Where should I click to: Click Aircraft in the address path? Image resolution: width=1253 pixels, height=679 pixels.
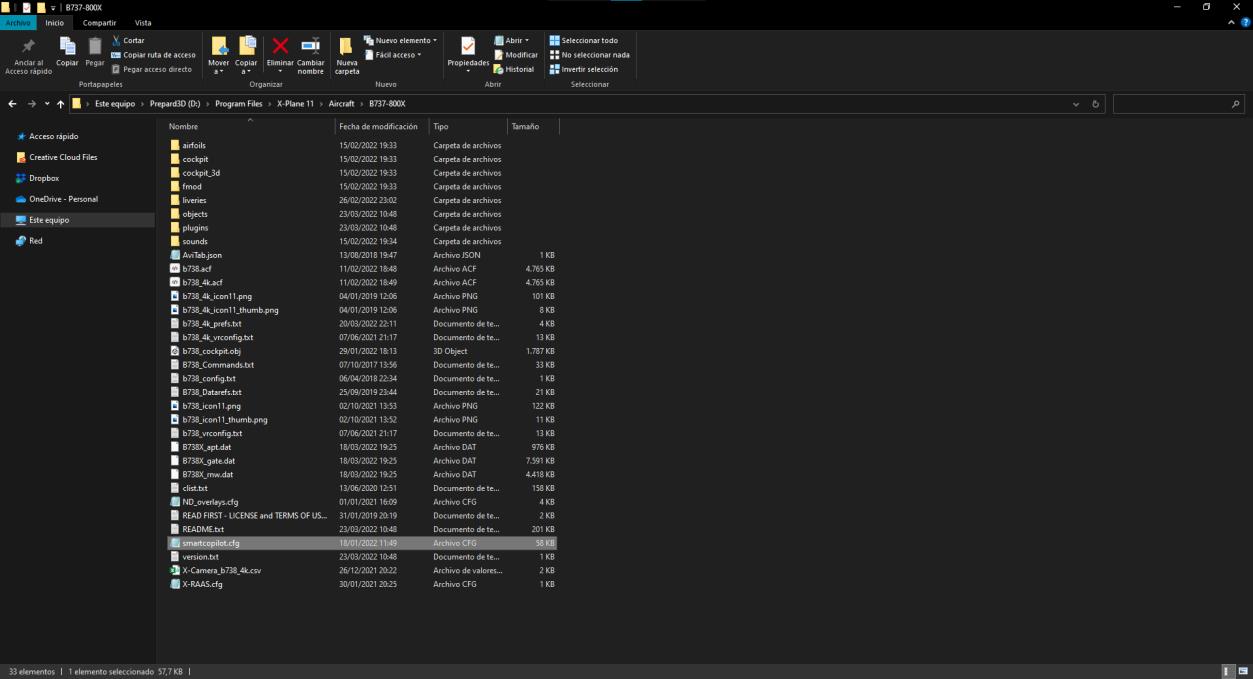(x=342, y=104)
